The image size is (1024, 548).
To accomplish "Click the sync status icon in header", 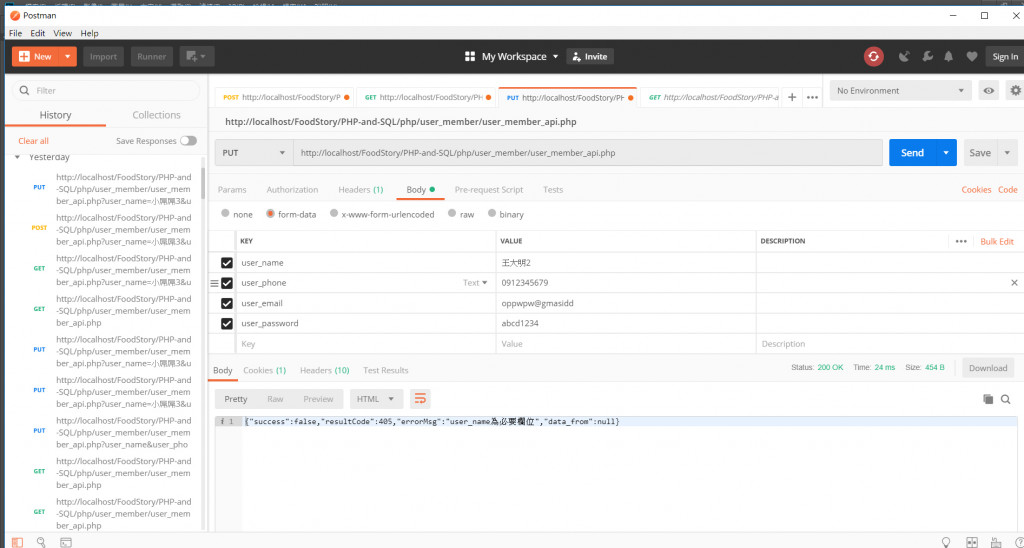I will point(874,57).
